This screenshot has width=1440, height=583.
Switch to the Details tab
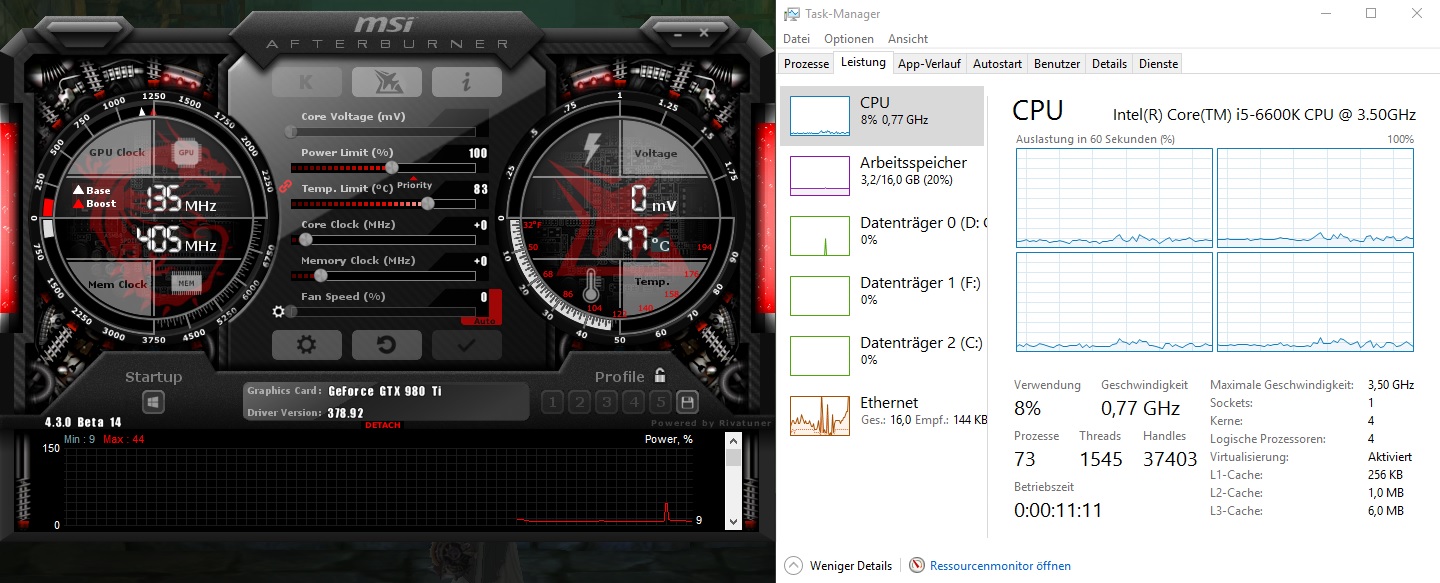[x=1109, y=64]
